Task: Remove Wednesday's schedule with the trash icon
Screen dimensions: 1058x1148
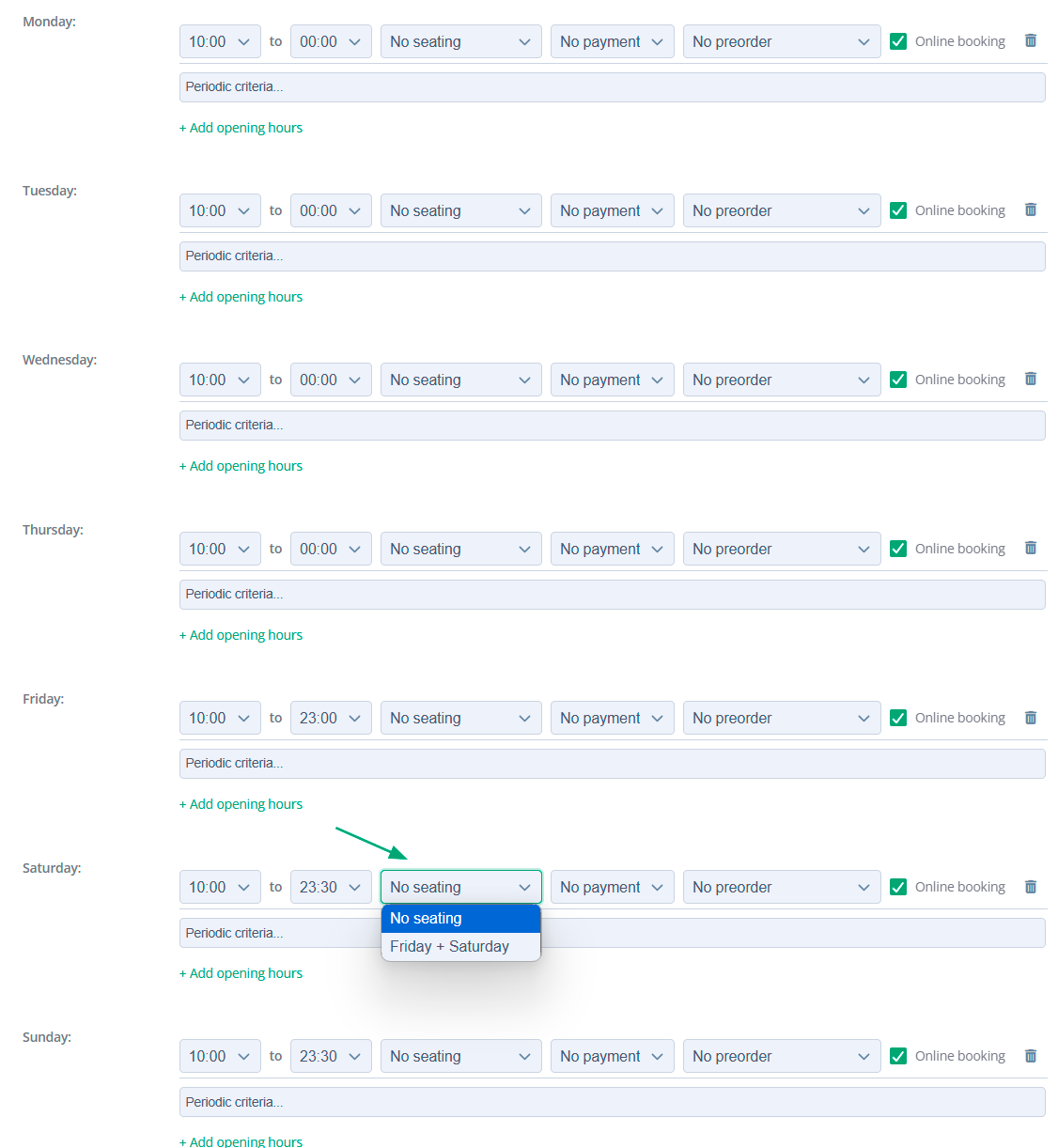Action: [x=1031, y=379]
